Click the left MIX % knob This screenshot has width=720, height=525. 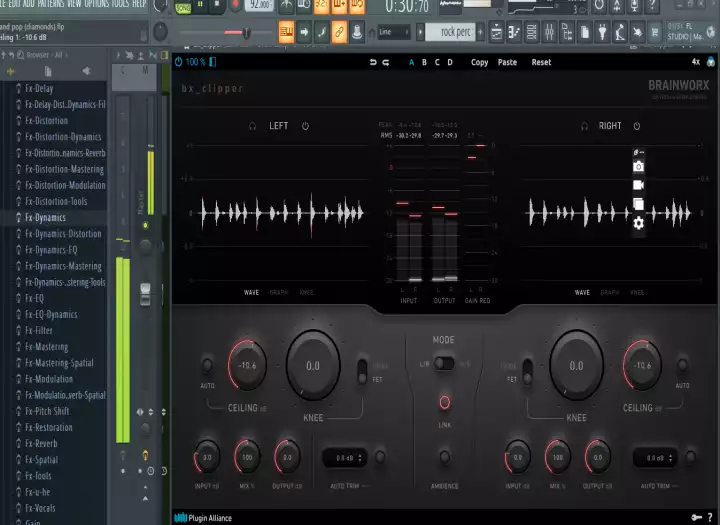247,457
